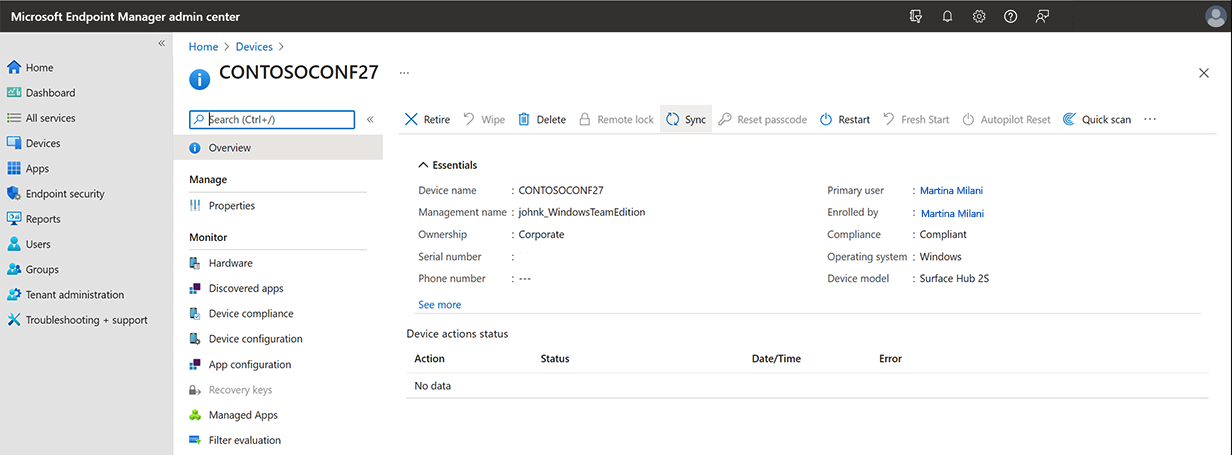Click the Status column header

pos(555,359)
